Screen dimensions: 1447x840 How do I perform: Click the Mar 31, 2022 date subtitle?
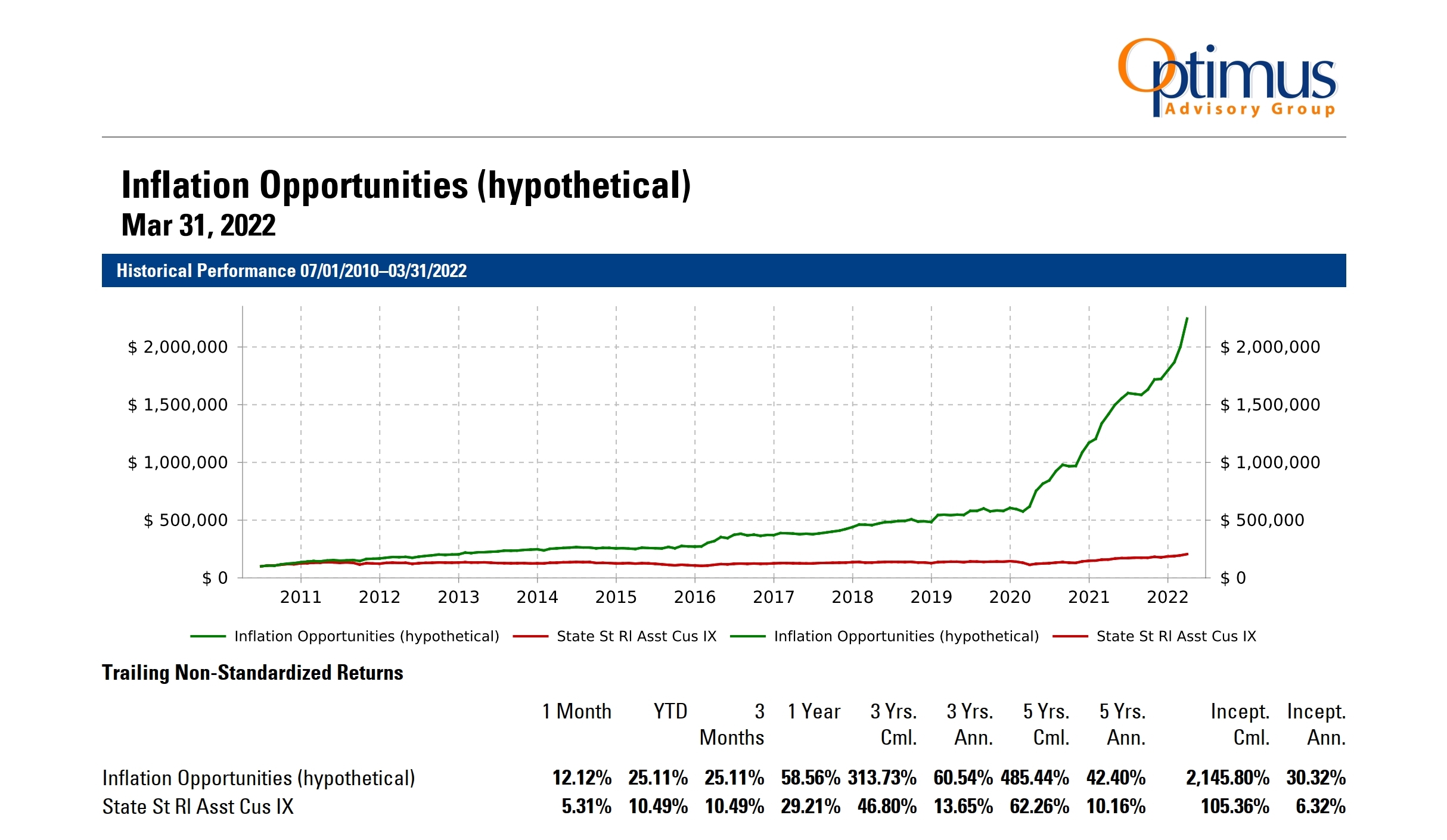198,226
